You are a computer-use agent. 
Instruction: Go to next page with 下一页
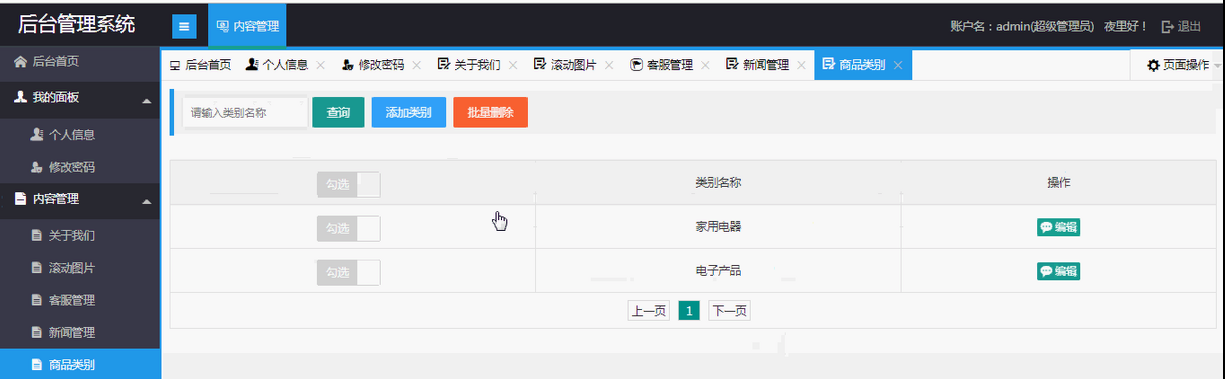point(729,311)
